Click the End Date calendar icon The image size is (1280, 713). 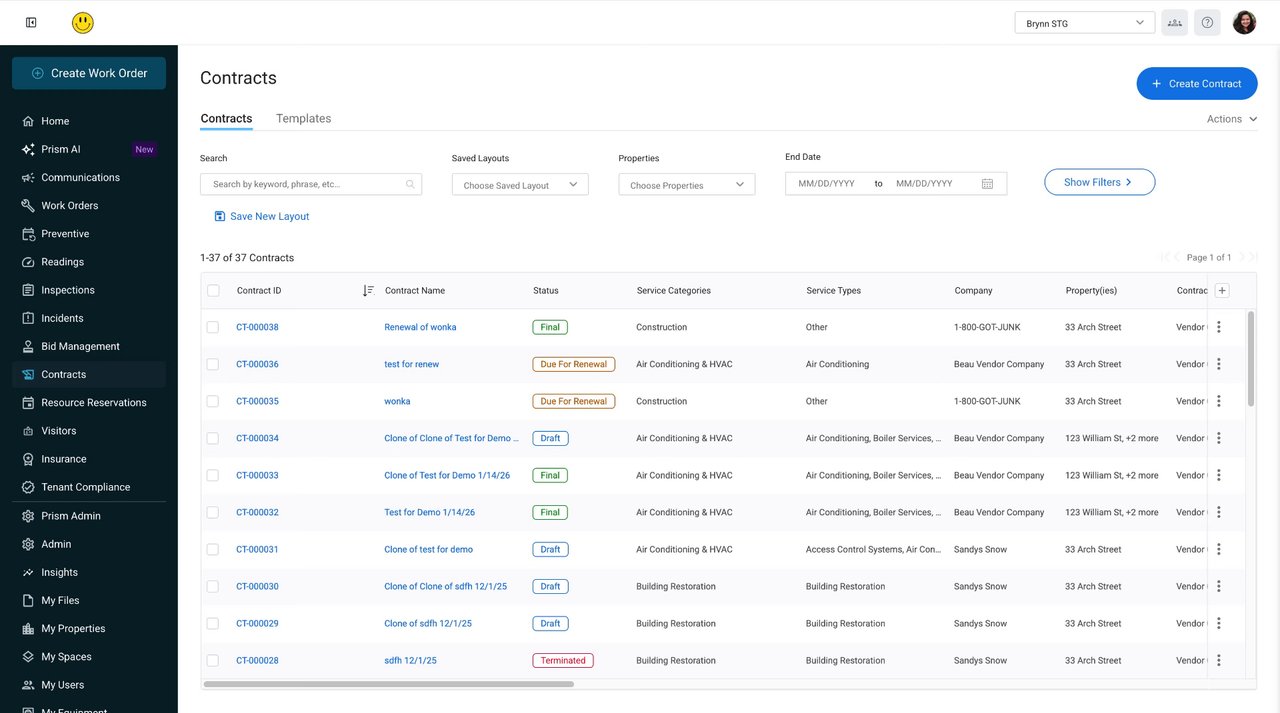[987, 184]
